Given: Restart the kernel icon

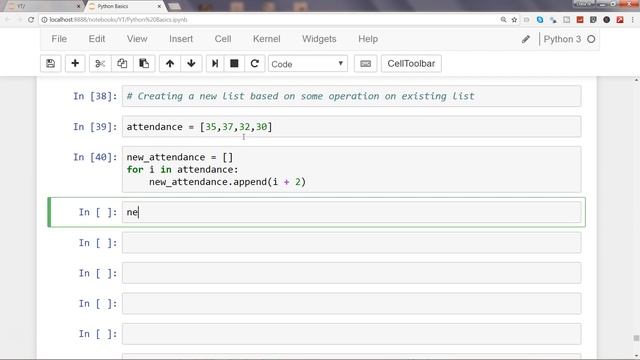Looking at the screenshot, I should pyautogui.click(x=255, y=64).
